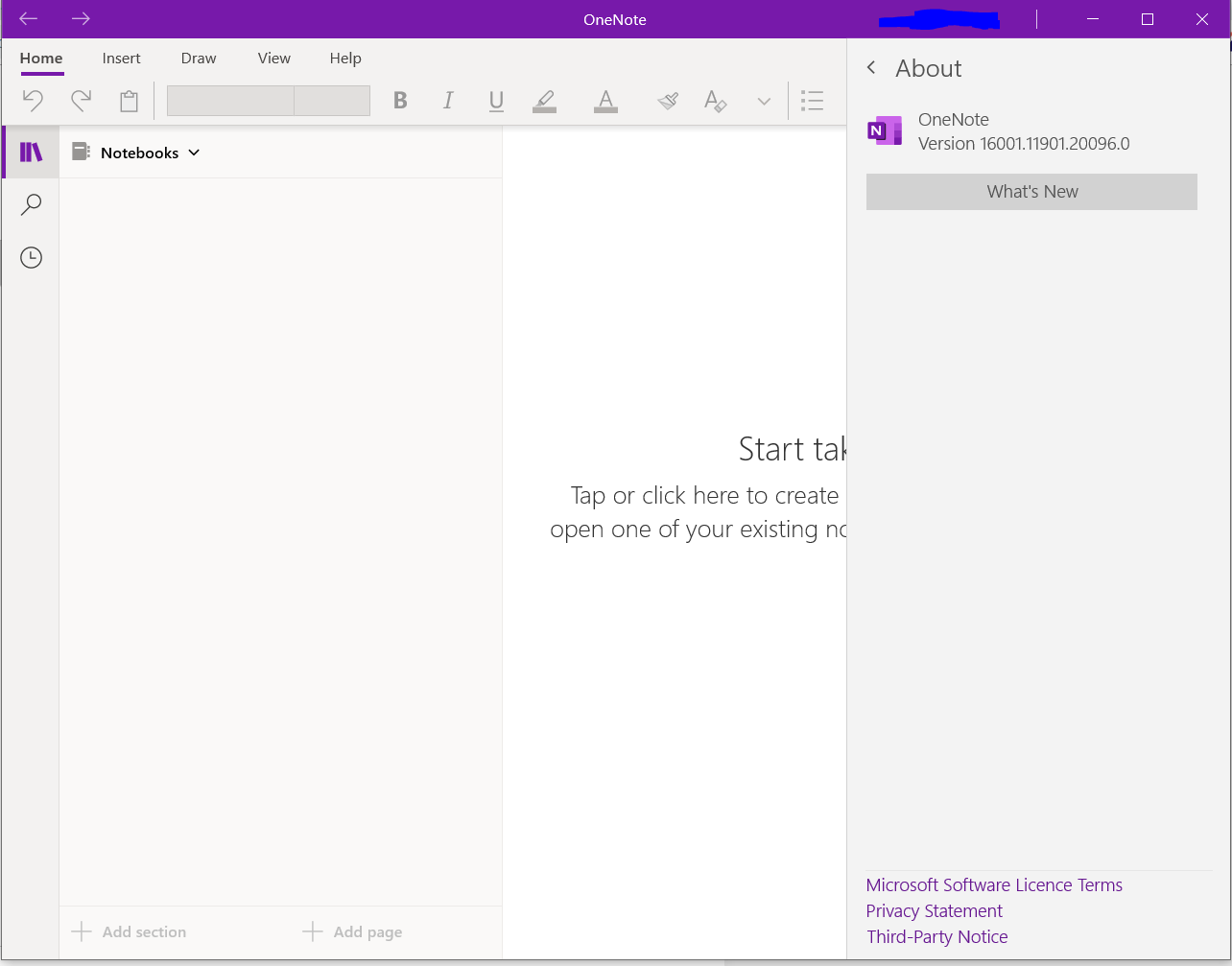1232x966 pixels.
Task: Click the notebook icon beside Notebooks
Action: 82,152
